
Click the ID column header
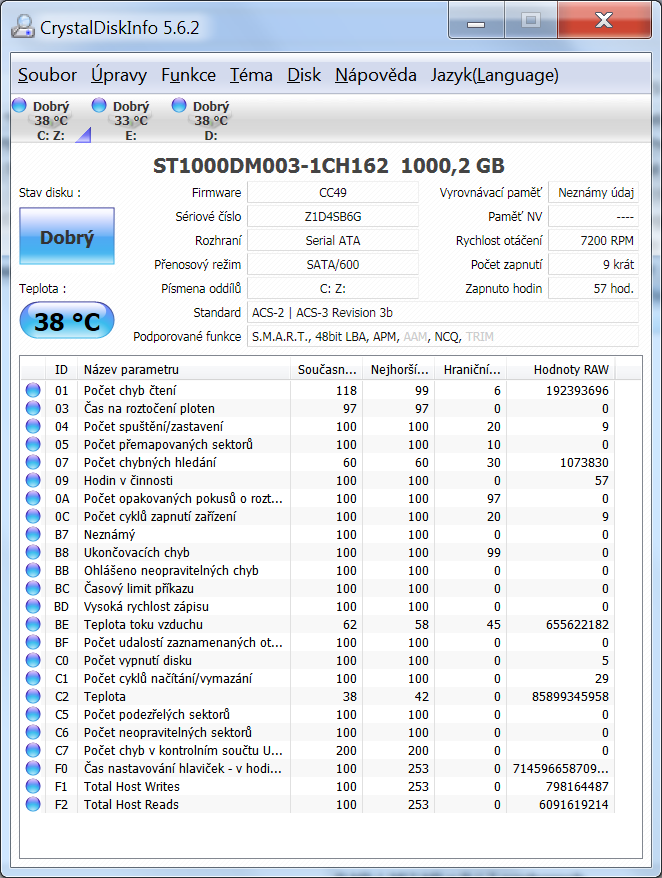pos(61,370)
